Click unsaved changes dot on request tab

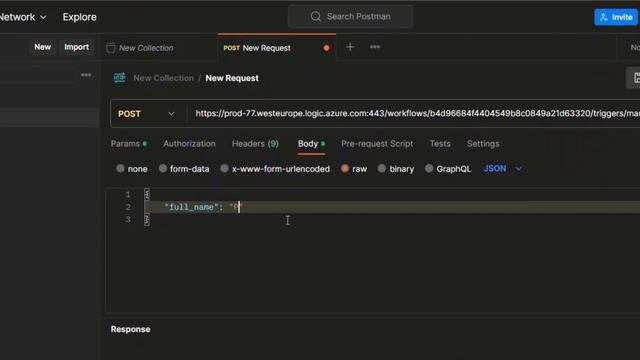[x=326, y=48]
